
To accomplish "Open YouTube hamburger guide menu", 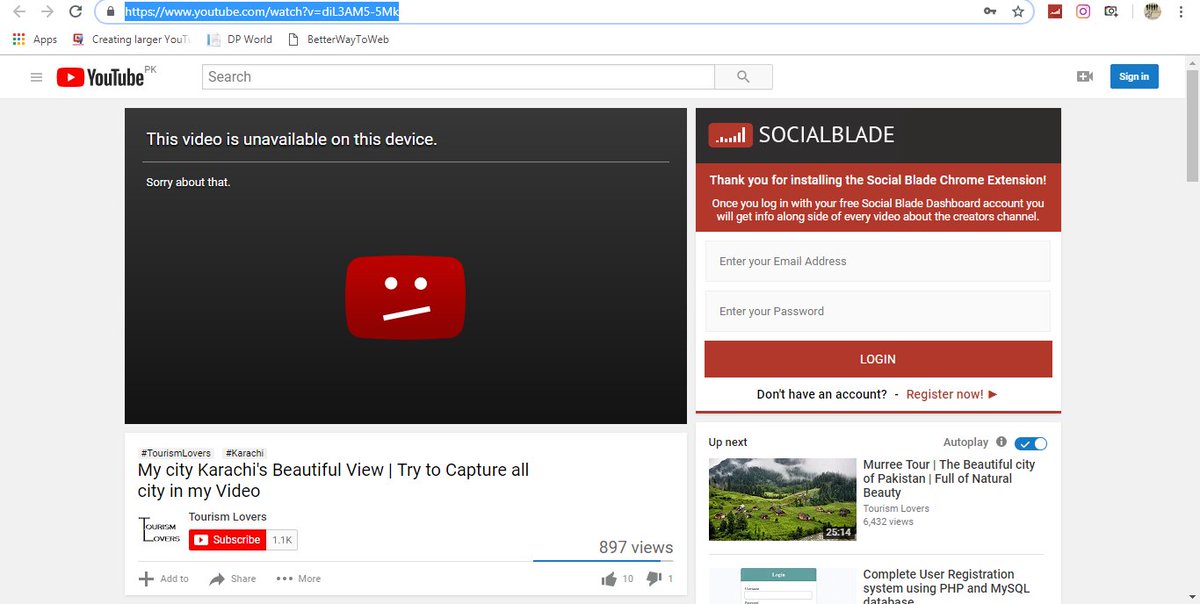I will coord(37,77).
